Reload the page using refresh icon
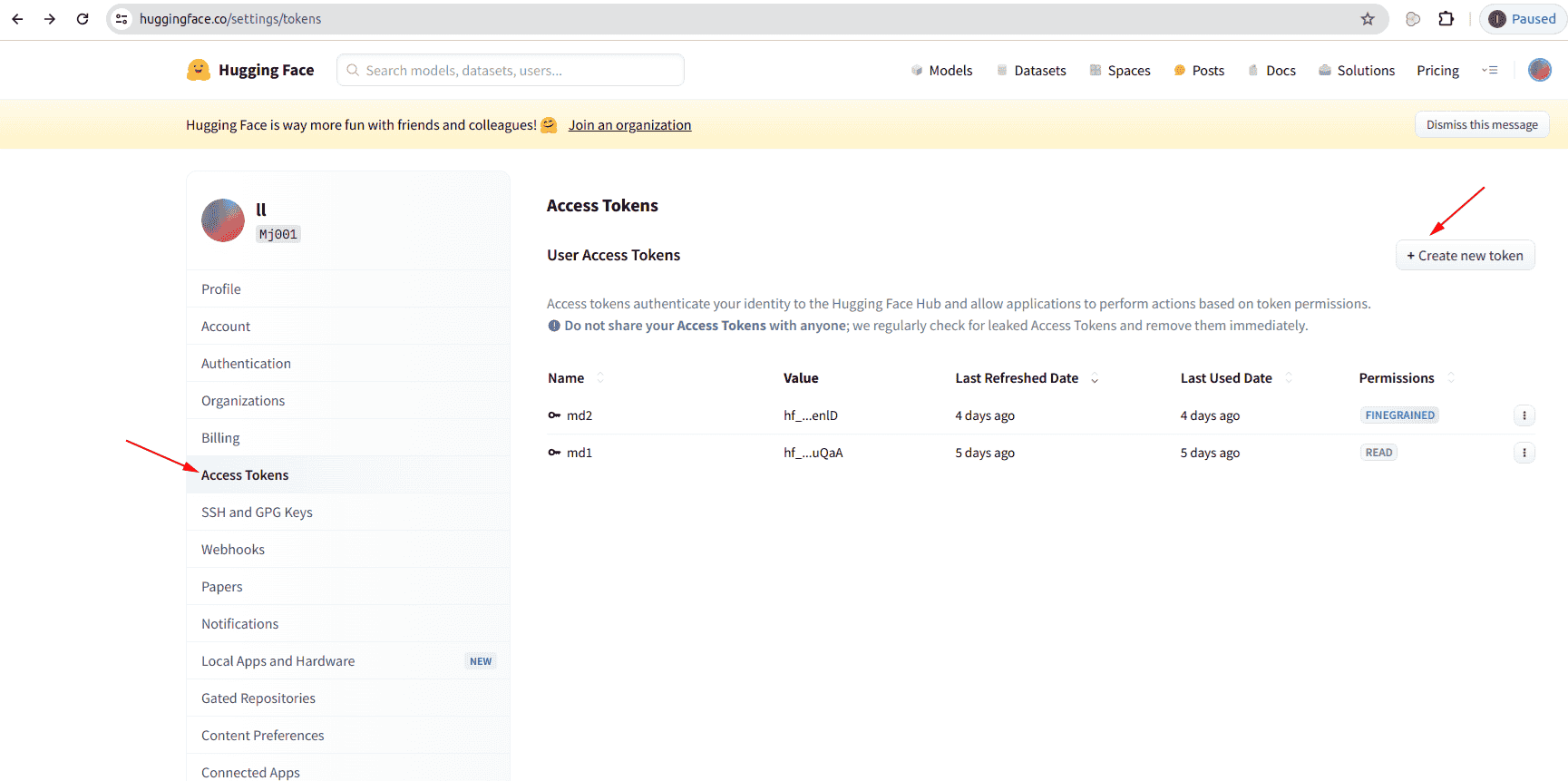Screen dimensions: 1568x781 [83, 19]
